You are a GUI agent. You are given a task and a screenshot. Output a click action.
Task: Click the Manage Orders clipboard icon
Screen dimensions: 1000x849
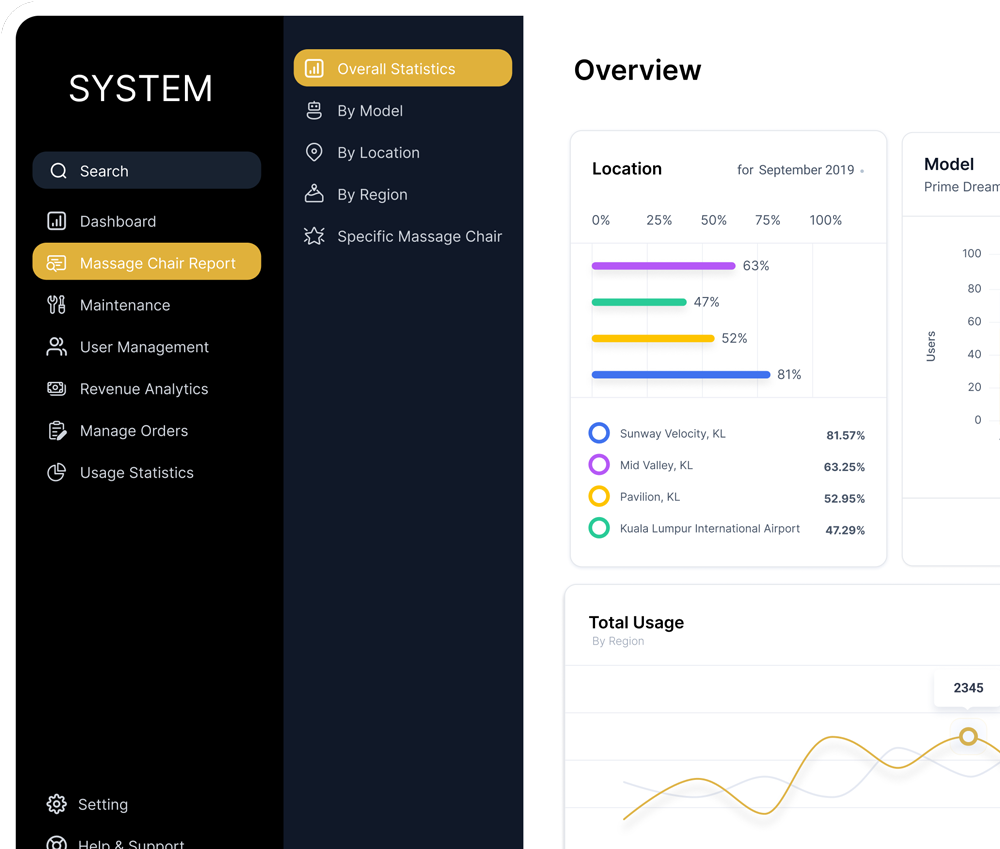coord(57,431)
